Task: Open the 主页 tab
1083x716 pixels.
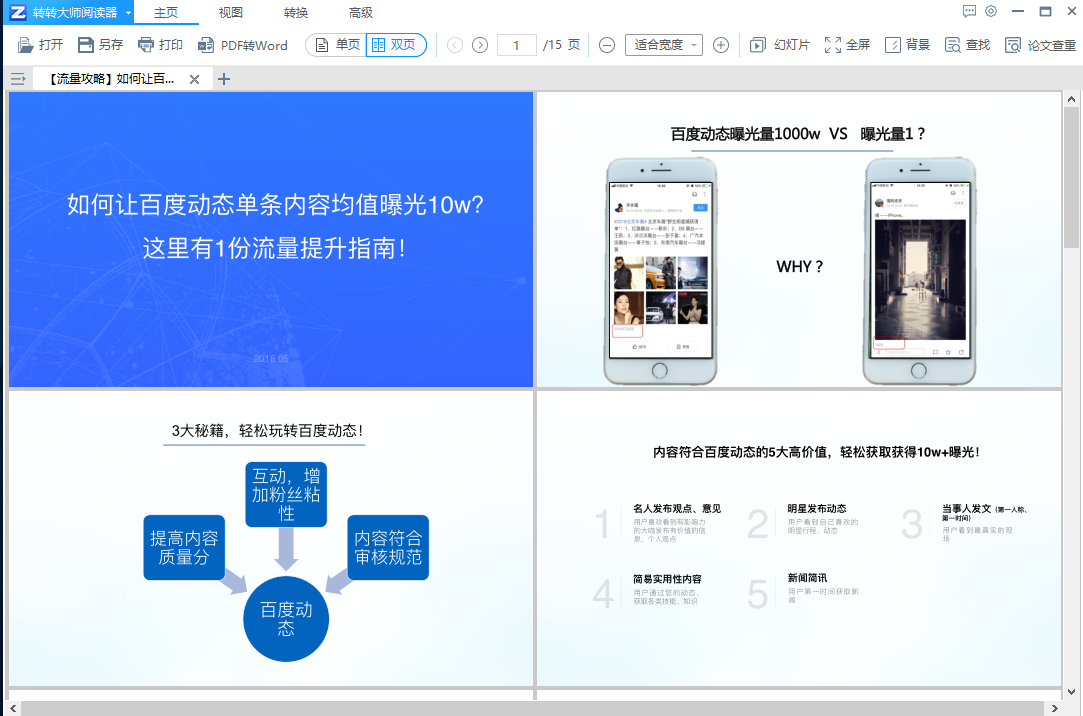Action: pos(166,12)
